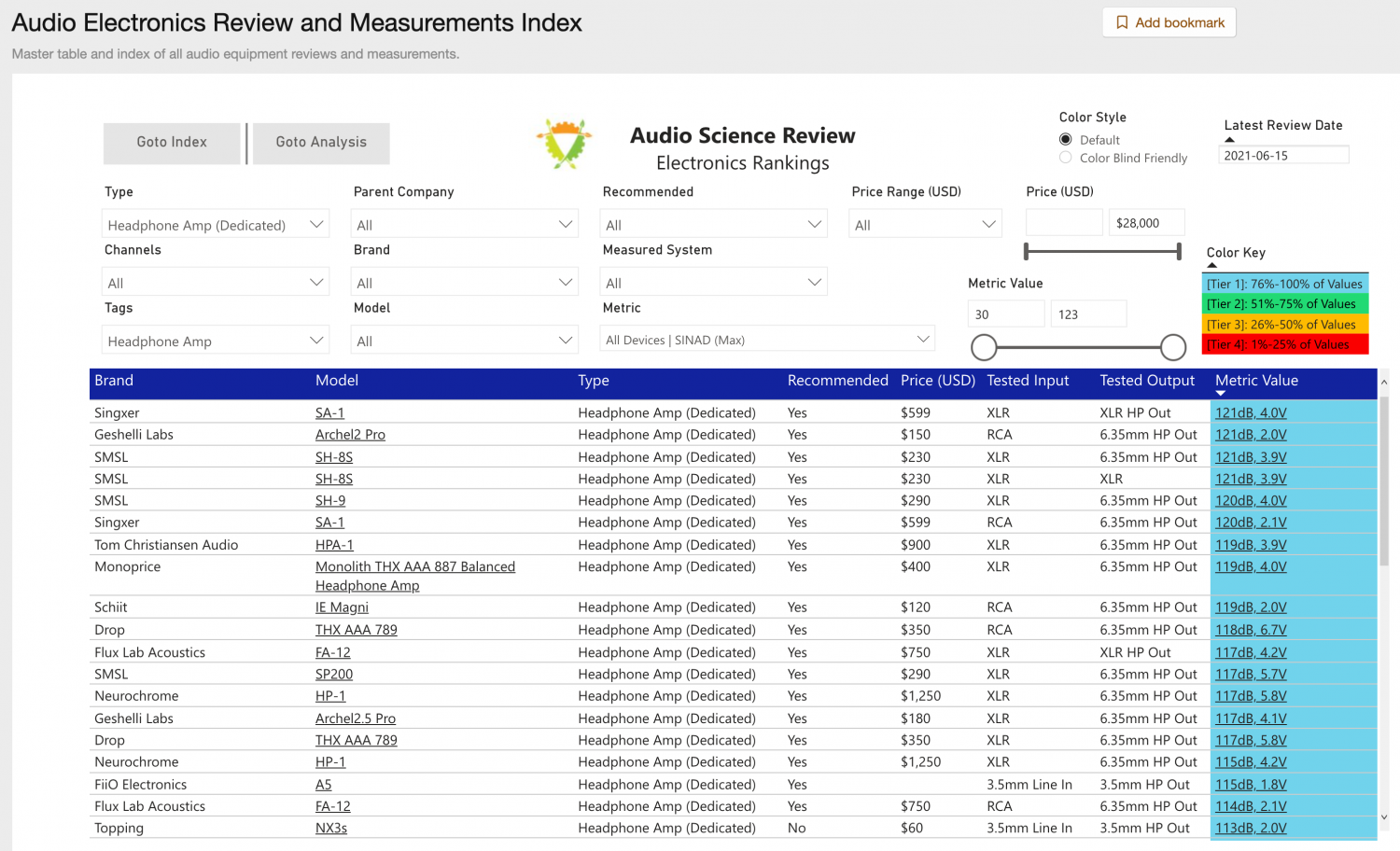This screenshot has width=1400, height=851.
Task: Open the Metric dropdown SINAD (Max)
Action: [x=767, y=339]
